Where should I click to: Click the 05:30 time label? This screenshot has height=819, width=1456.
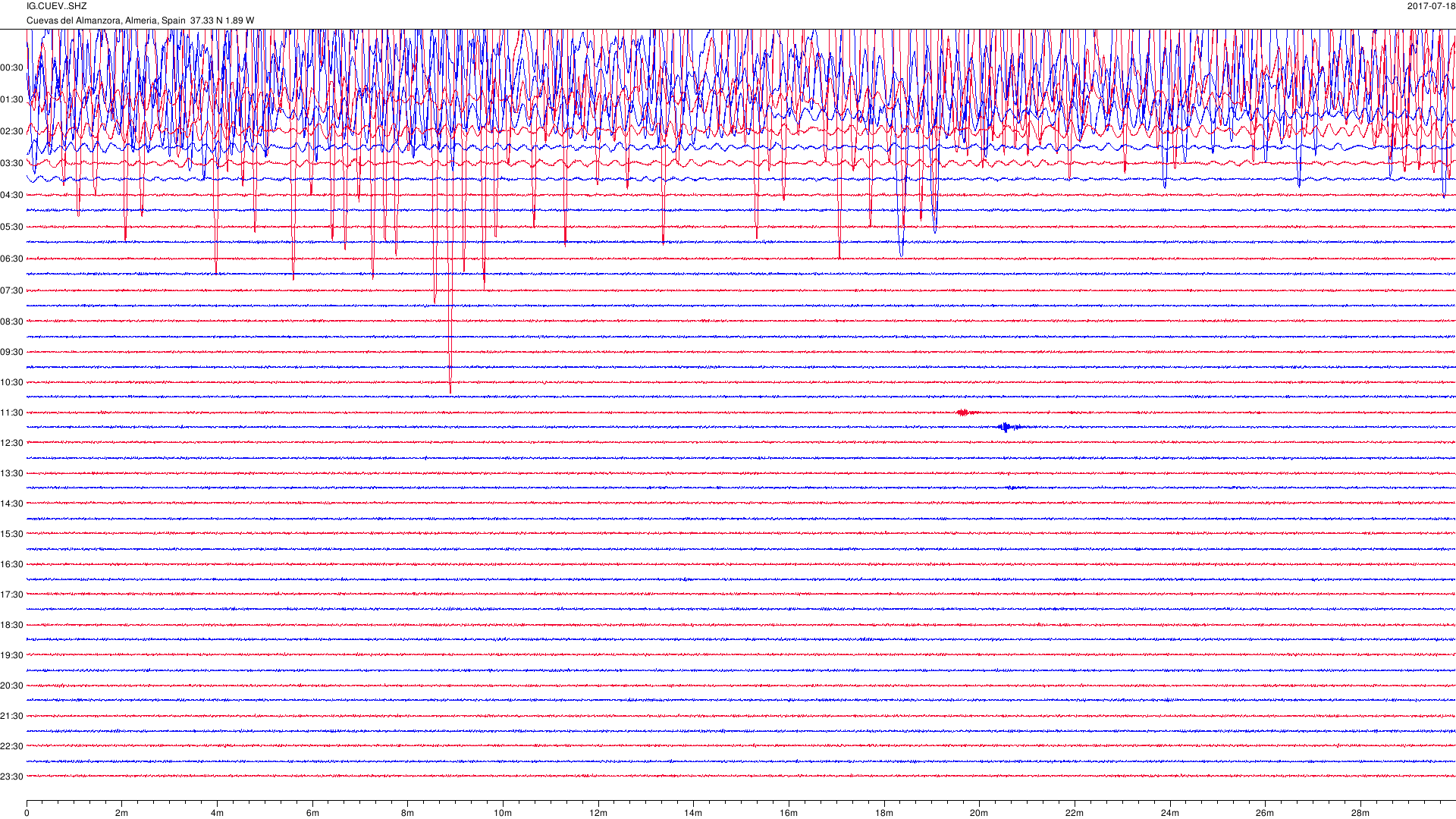point(11,227)
